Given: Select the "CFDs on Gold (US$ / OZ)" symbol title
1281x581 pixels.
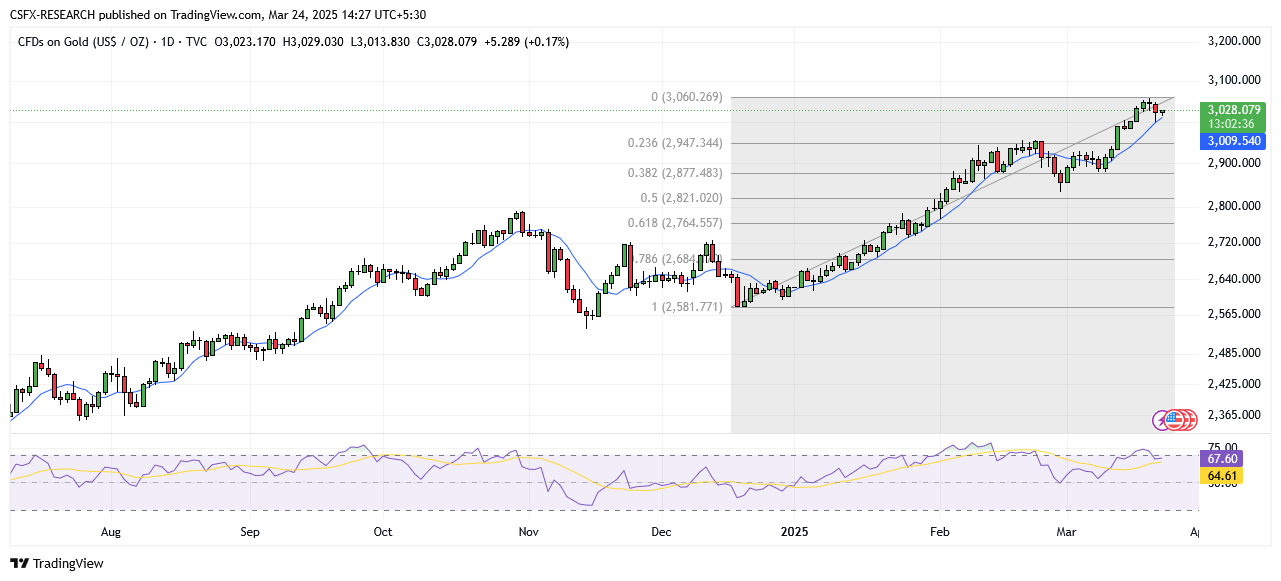Looking at the screenshot, I should pyautogui.click(x=85, y=41).
